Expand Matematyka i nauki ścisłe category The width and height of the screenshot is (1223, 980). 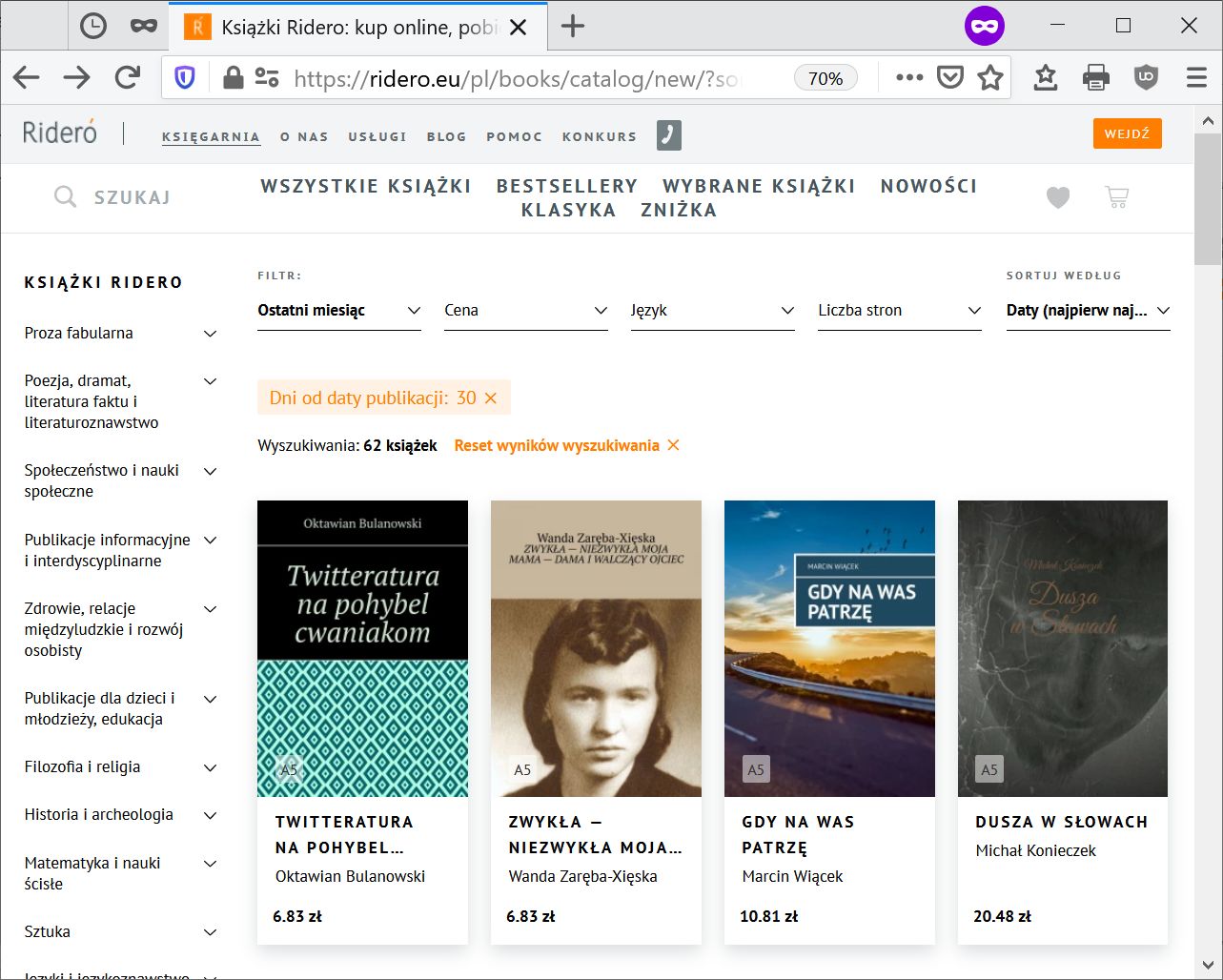click(x=211, y=864)
